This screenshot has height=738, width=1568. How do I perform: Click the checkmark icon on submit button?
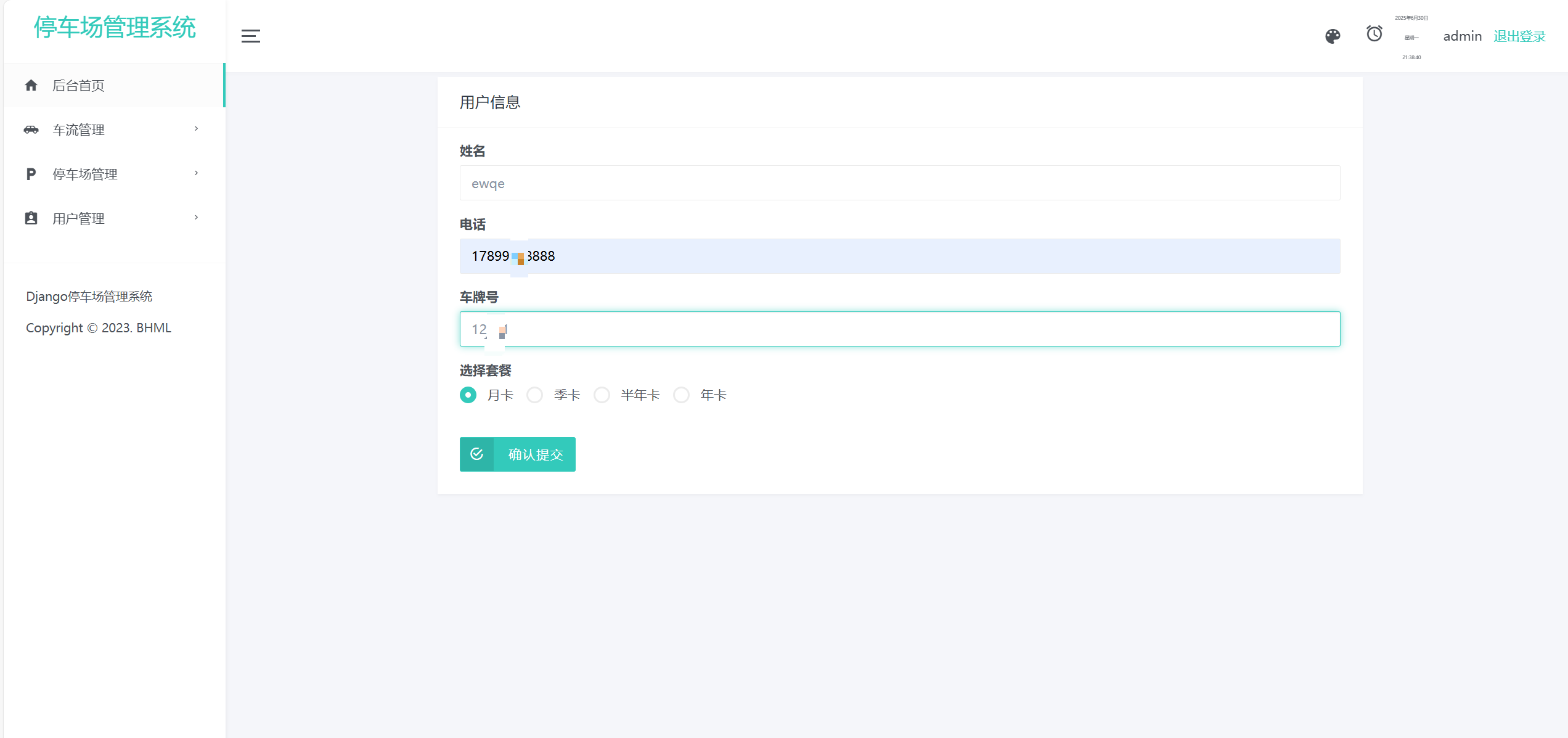click(x=476, y=454)
